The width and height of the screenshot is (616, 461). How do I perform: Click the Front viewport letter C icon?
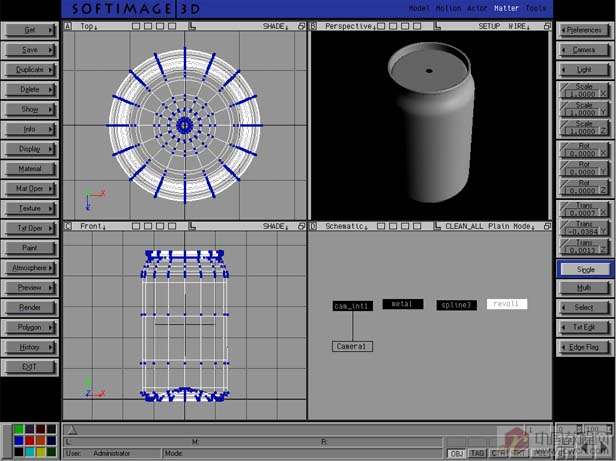pos(68,226)
